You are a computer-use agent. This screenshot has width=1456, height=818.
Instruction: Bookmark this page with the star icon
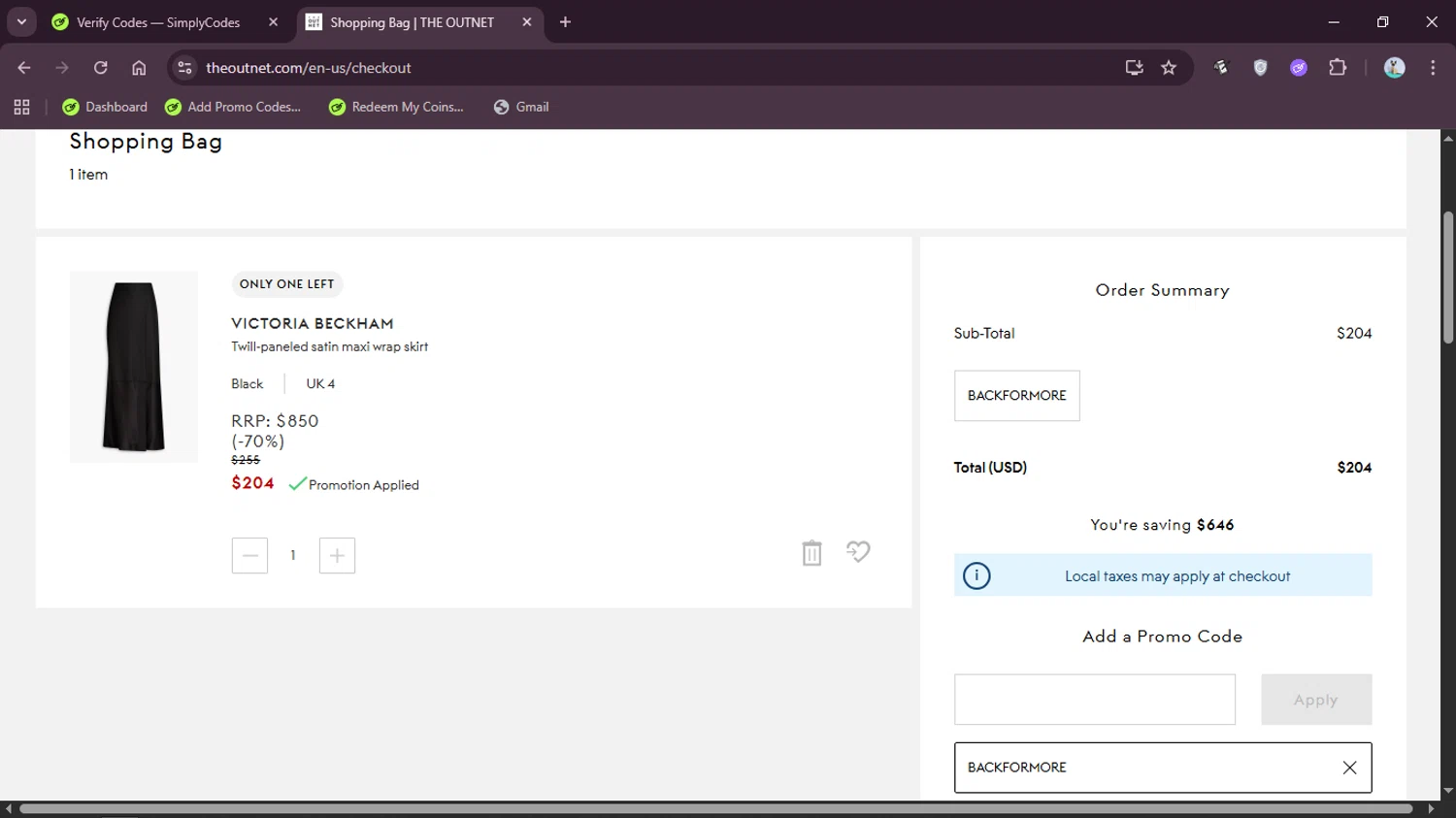click(x=1169, y=68)
